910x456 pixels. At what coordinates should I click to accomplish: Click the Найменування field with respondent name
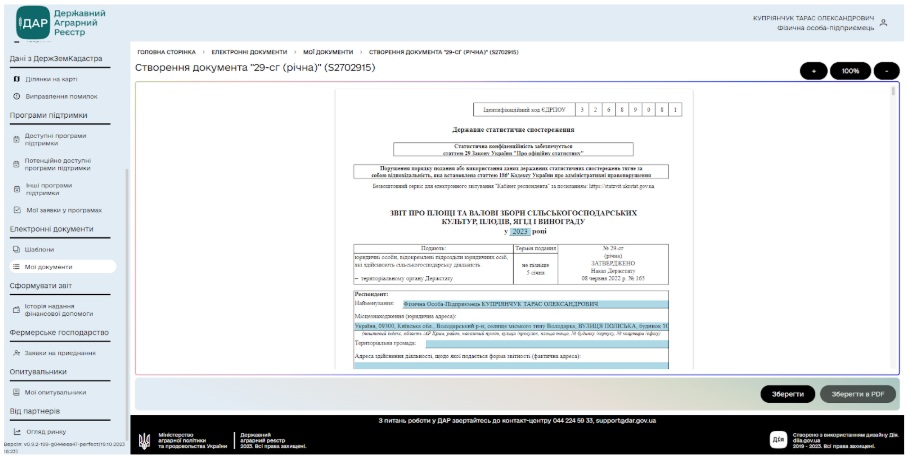tap(535, 304)
